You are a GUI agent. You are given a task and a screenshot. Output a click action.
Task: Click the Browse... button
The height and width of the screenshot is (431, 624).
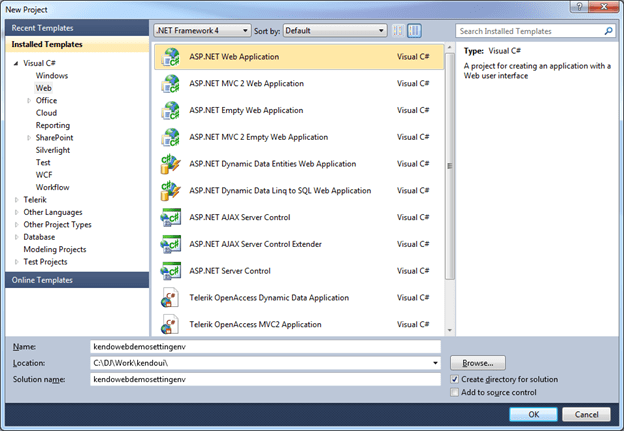[478, 363]
